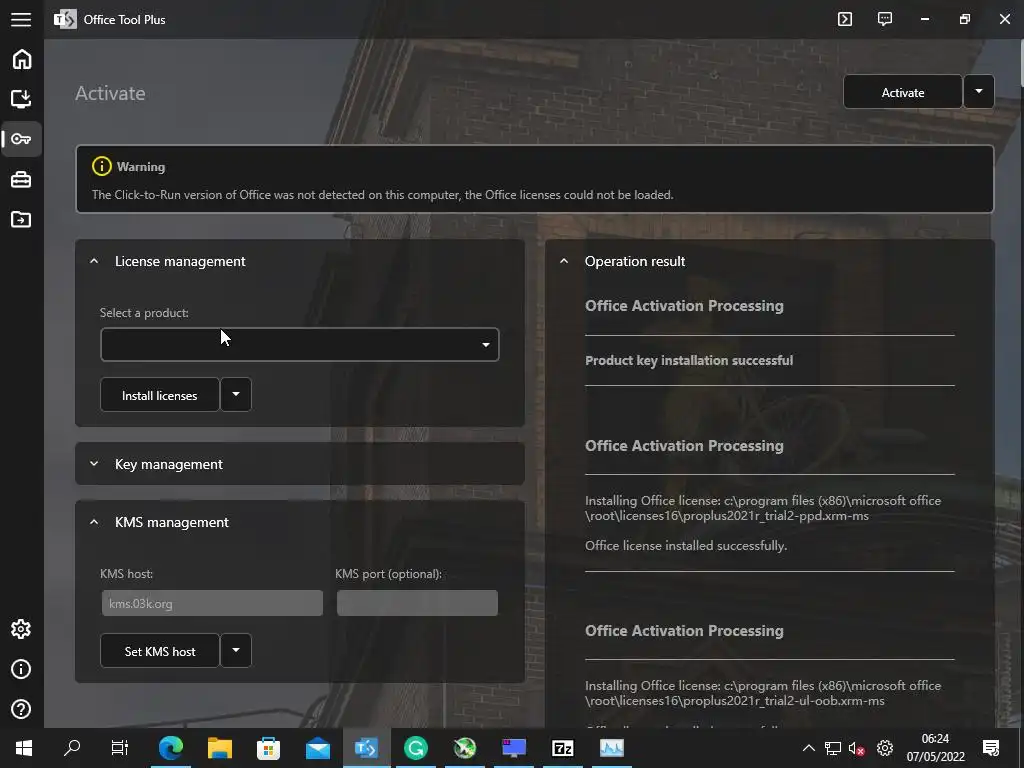Image resolution: width=1024 pixels, height=768 pixels.
Task: Open the Help question mark icon
Action: click(x=21, y=709)
